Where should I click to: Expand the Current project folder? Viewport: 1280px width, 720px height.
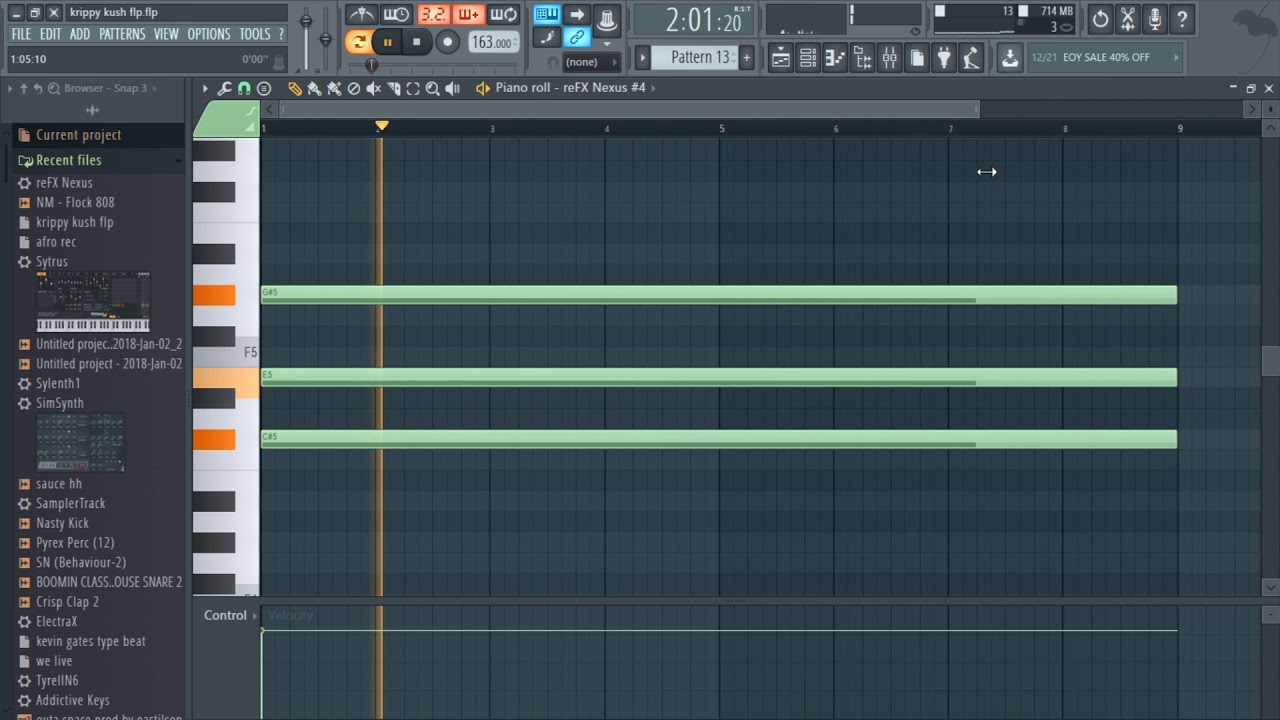[96, 135]
